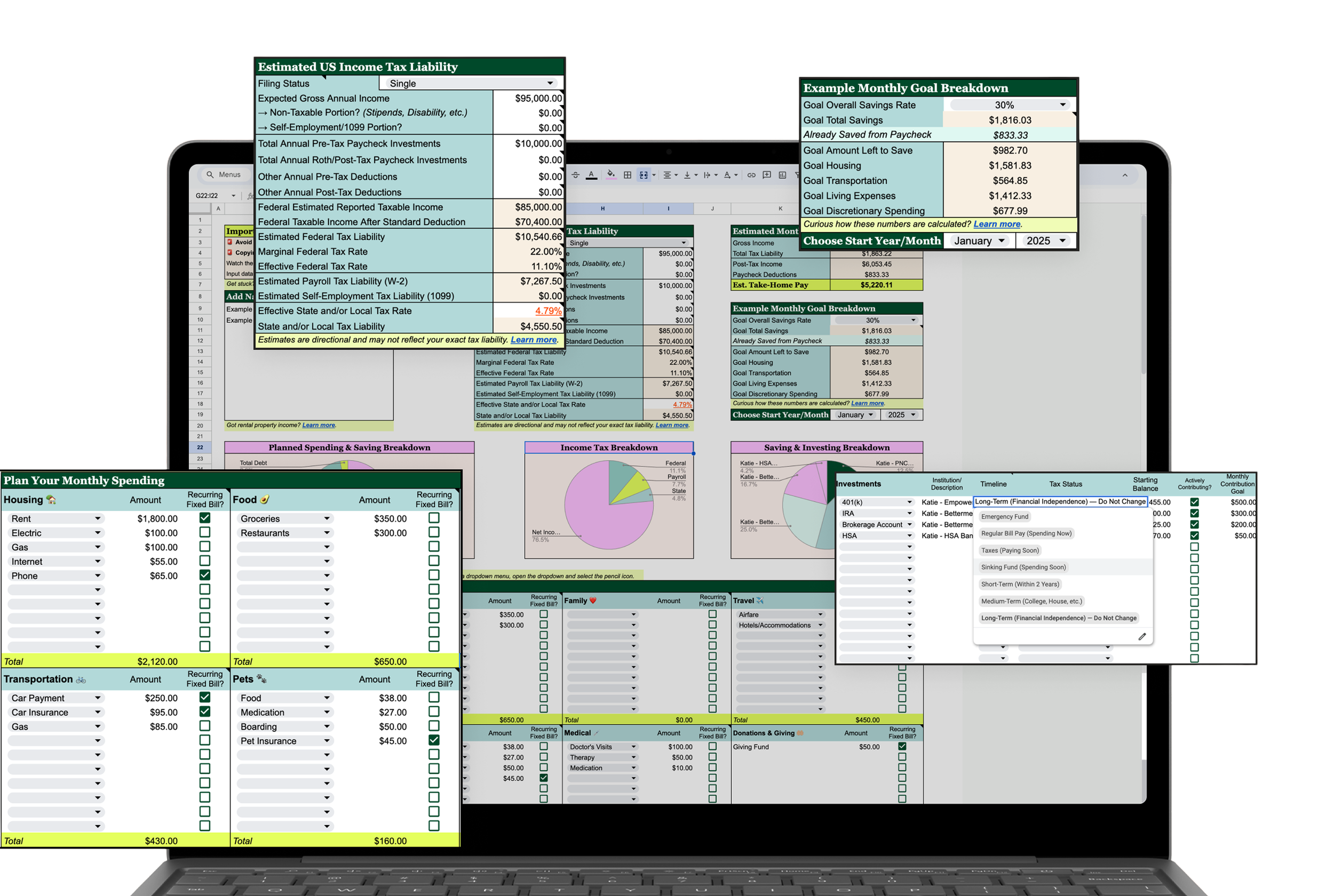Uncheck Rent recurring fixed bill checkbox
The height and width of the screenshot is (896, 1334).
[204, 518]
